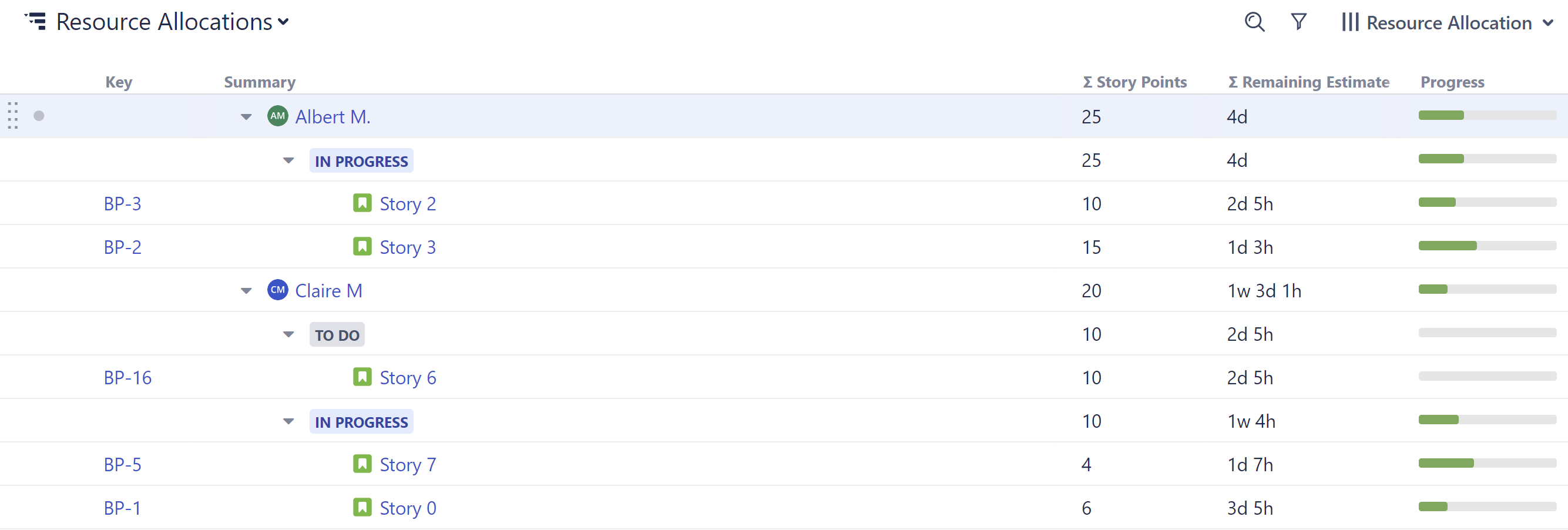Open the Resource Allocation view dropdown
This screenshot has width=1568, height=530.
[x=1550, y=23]
